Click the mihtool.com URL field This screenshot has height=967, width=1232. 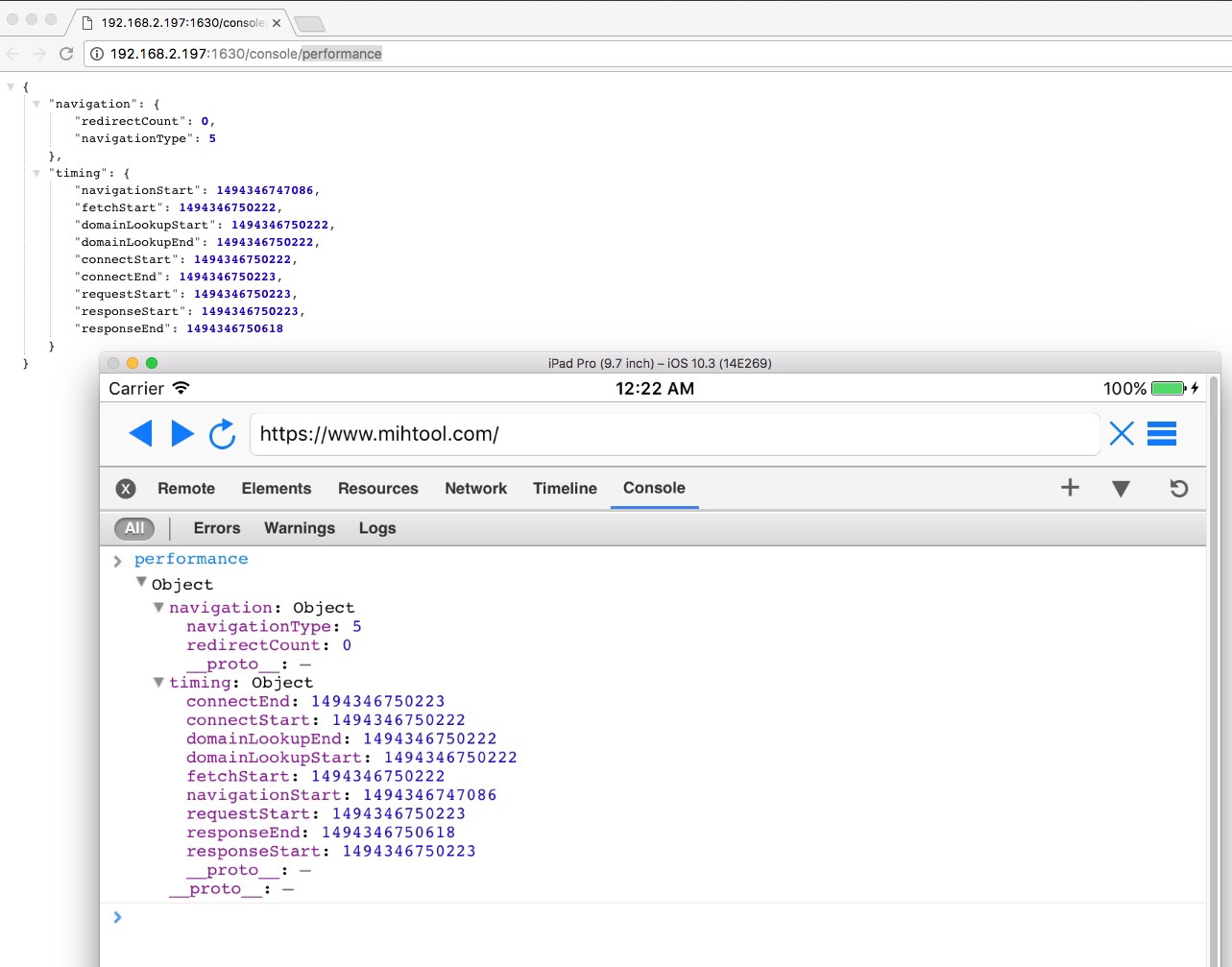click(672, 434)
